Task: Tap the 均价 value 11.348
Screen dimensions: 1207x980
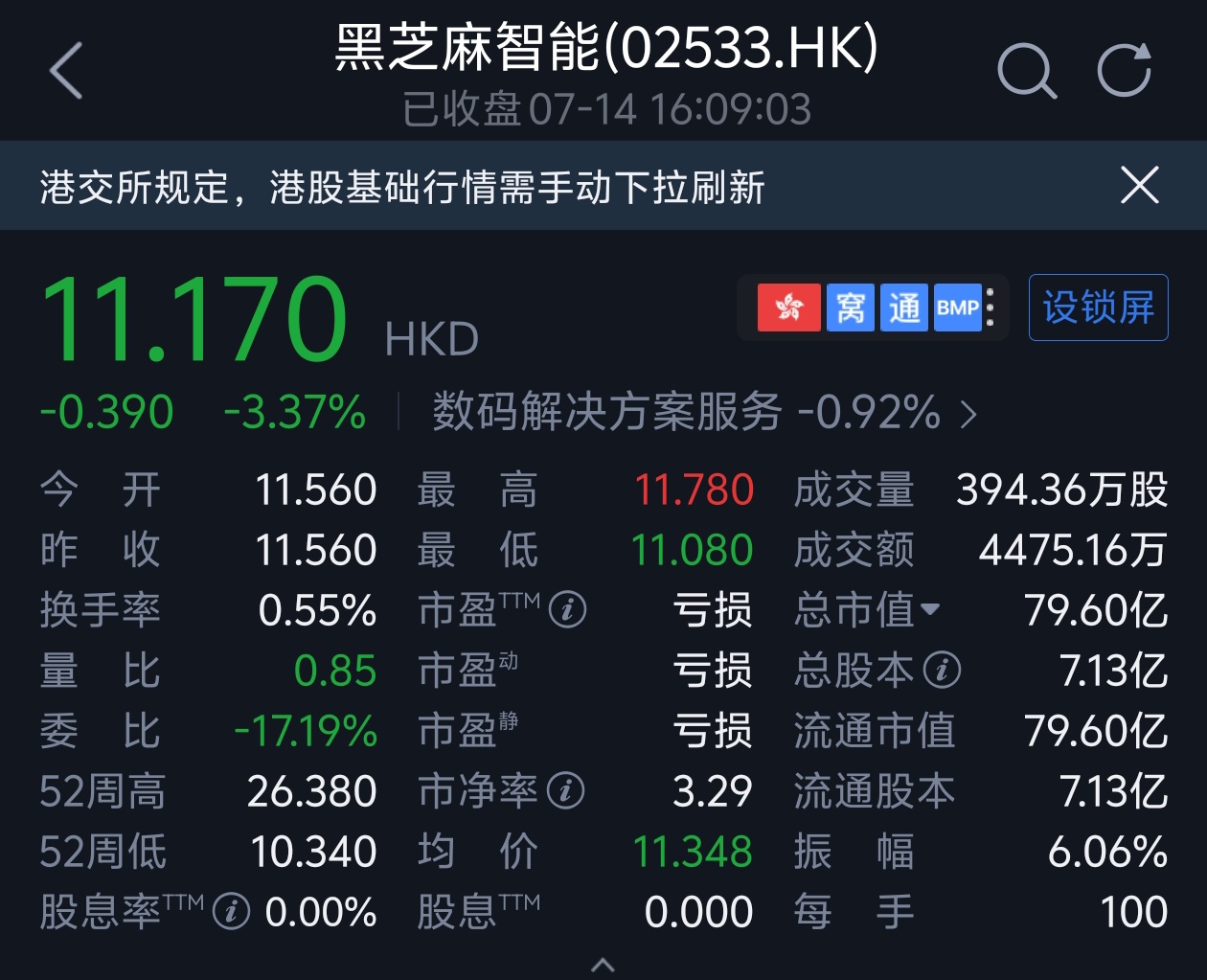Action: click(x=693, y=852)
